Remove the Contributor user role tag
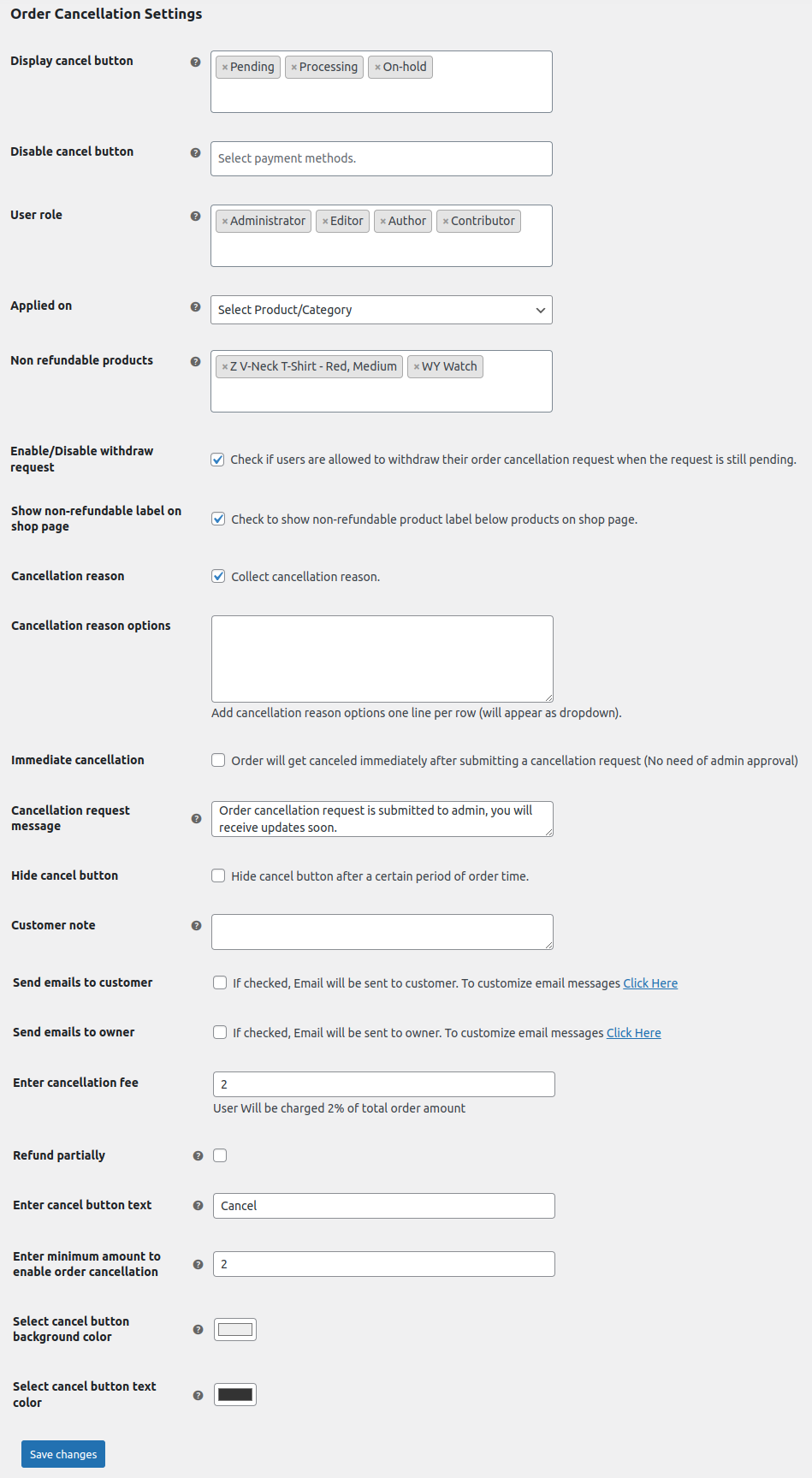 pyautogui.click(x=447, y=220)
